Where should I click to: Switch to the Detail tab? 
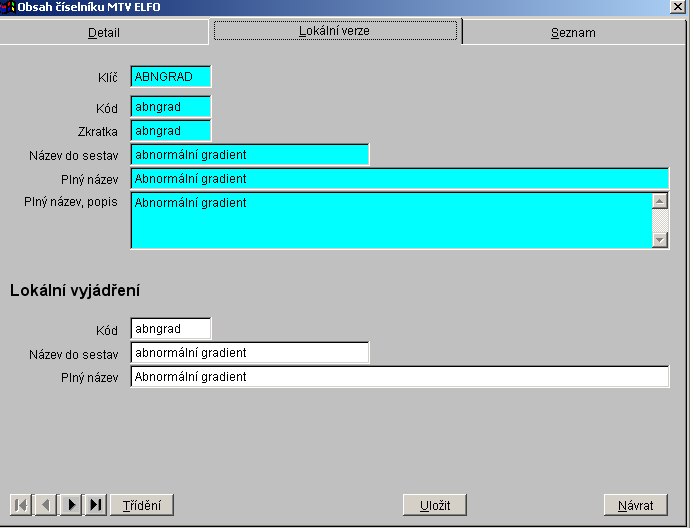pos(104,32)
